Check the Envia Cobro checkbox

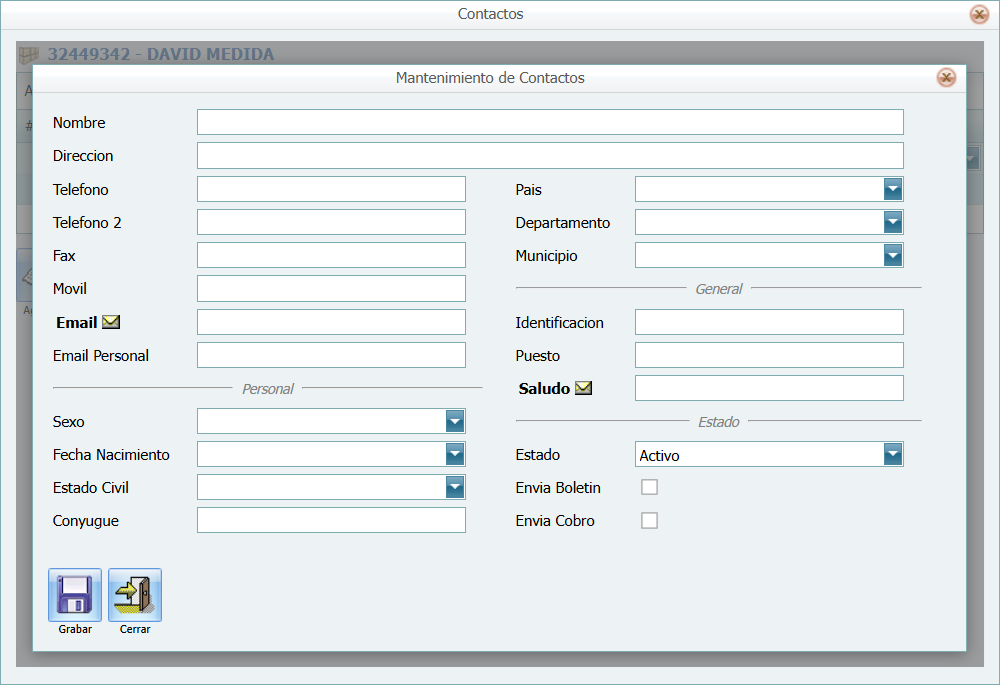coord(649,520)
